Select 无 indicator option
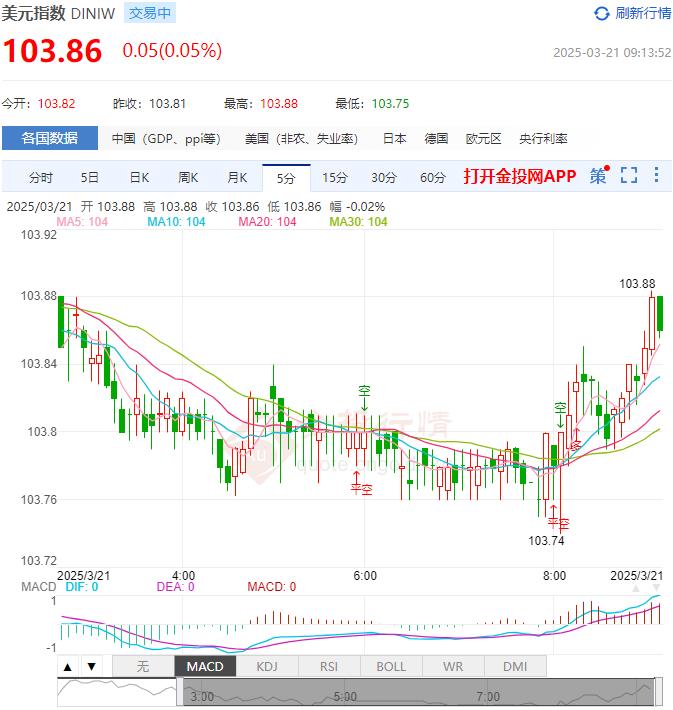673x710 pixels. pyautogui.click(x=143, y=667)
